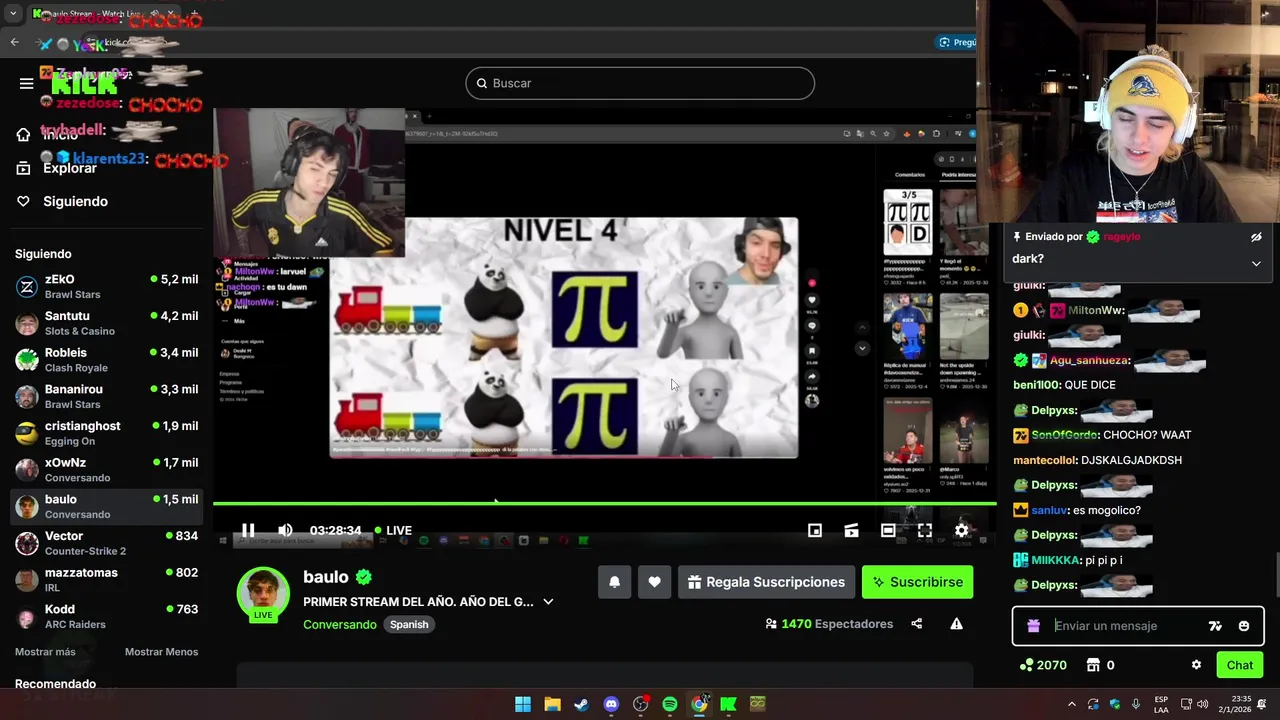The width and height of the screenshot is (1280, 720).
Task: Mute the stream volume speaker icon
Action: (x=285, y=530)
